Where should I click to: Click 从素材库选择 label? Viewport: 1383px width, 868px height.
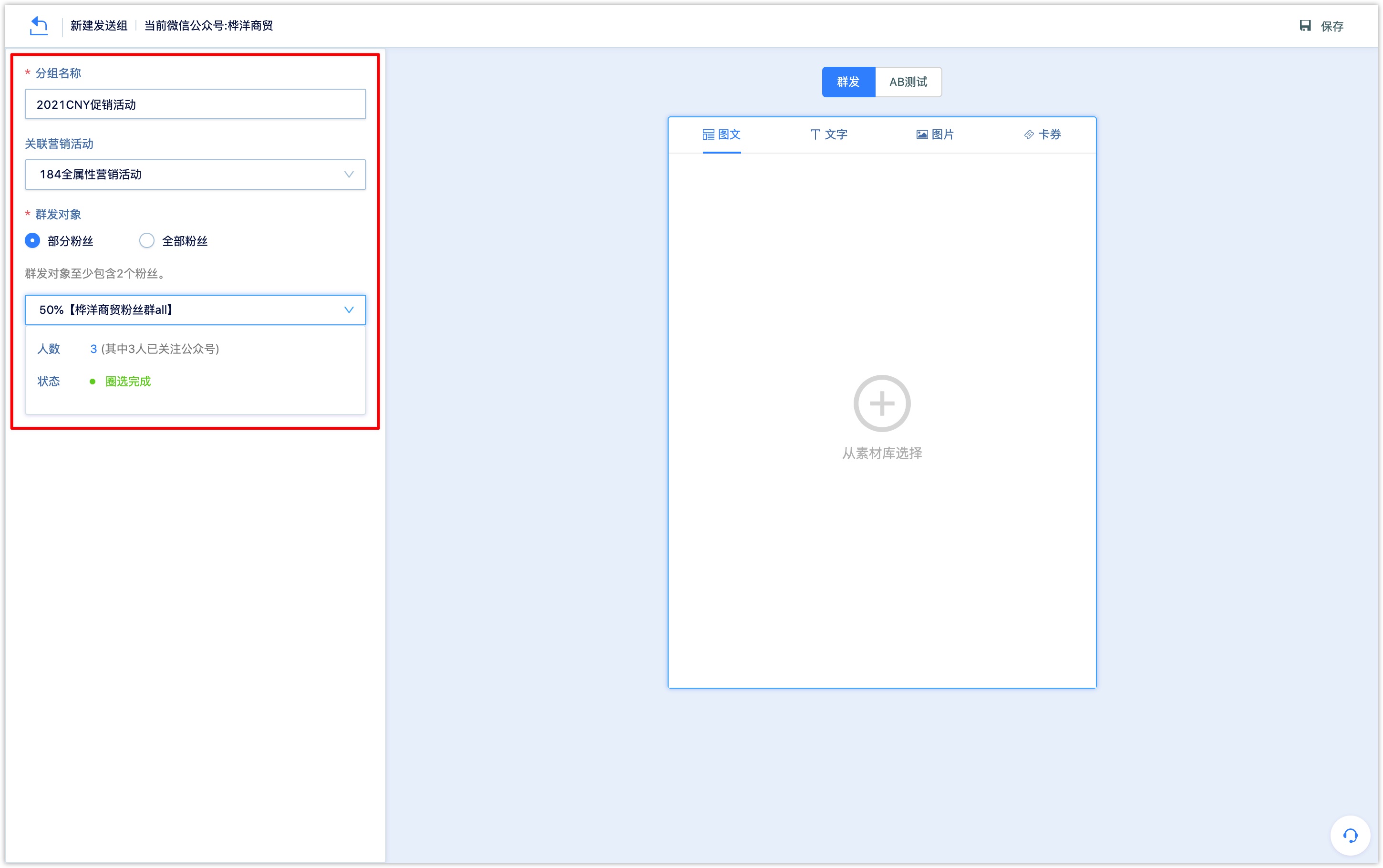(881, 453)
